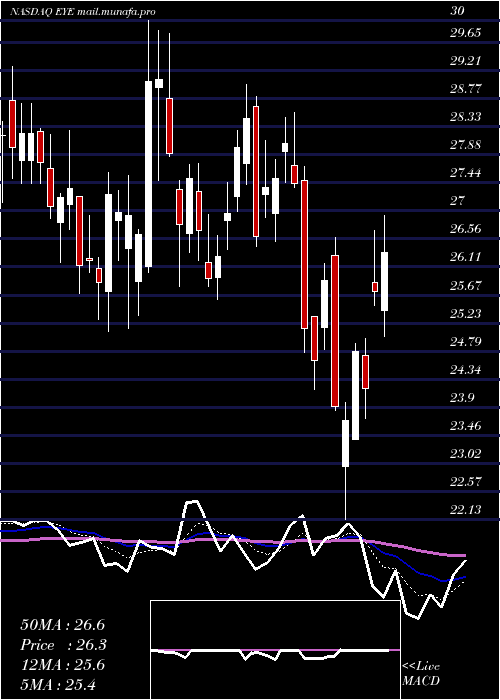Click the tall white candle below 29.21 level
This screenshot has height=700, width=500.
(x=148, y=174)
